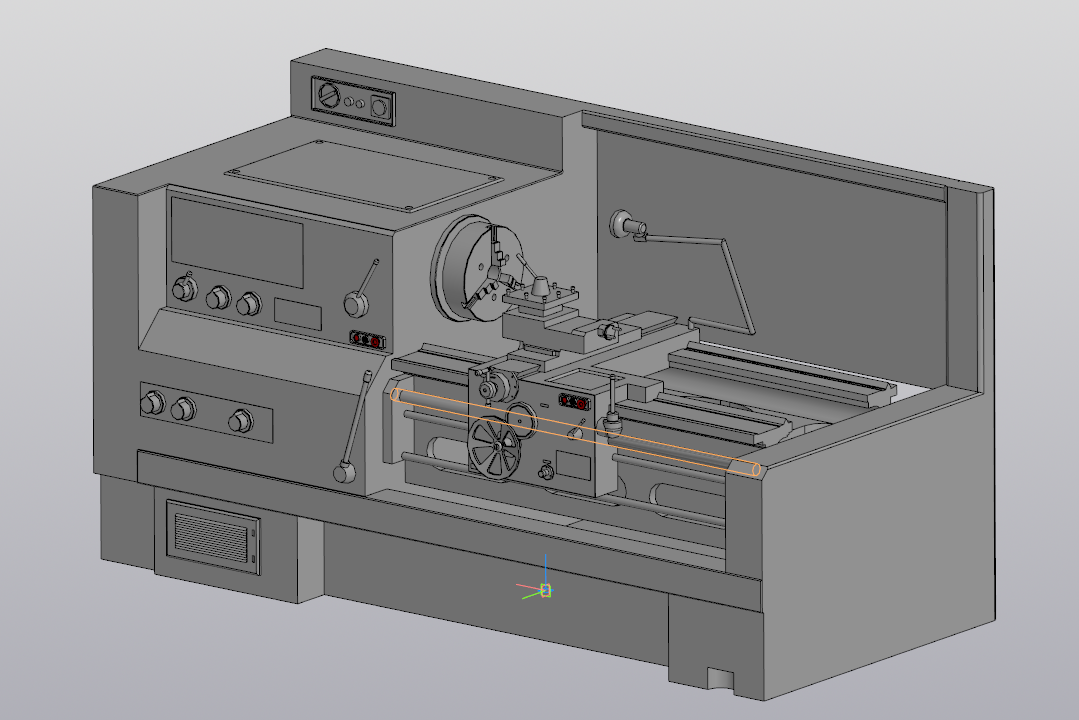Select the red button cluster on the carriage apron
Viewport: 1079px width, 720px height.
(x=575, y=402)
